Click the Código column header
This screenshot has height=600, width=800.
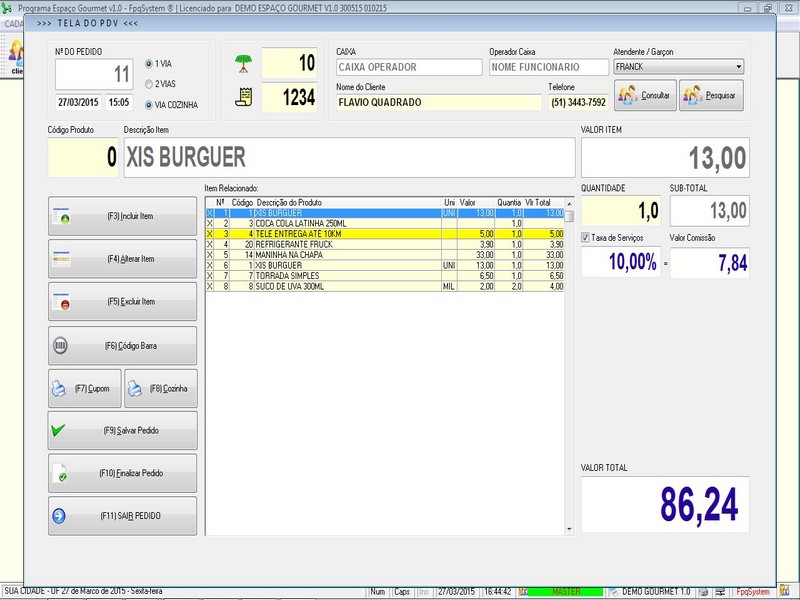pyautogui.click(x=242, y=203)
